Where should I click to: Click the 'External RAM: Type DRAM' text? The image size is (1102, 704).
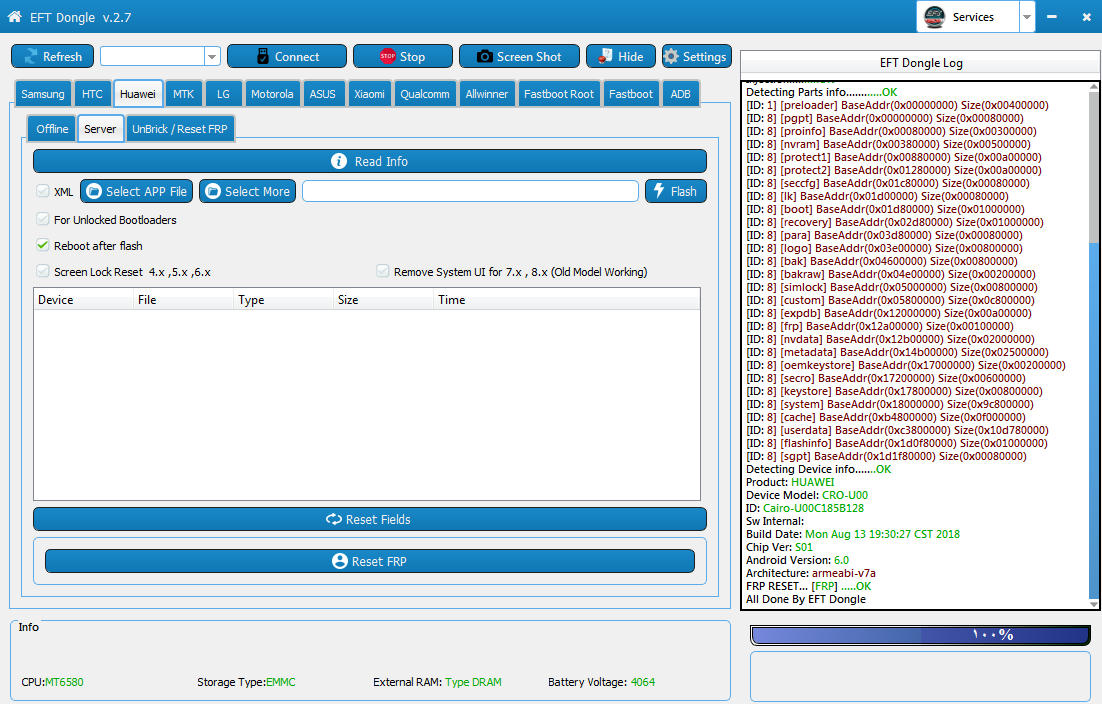(x=437, y=682)
